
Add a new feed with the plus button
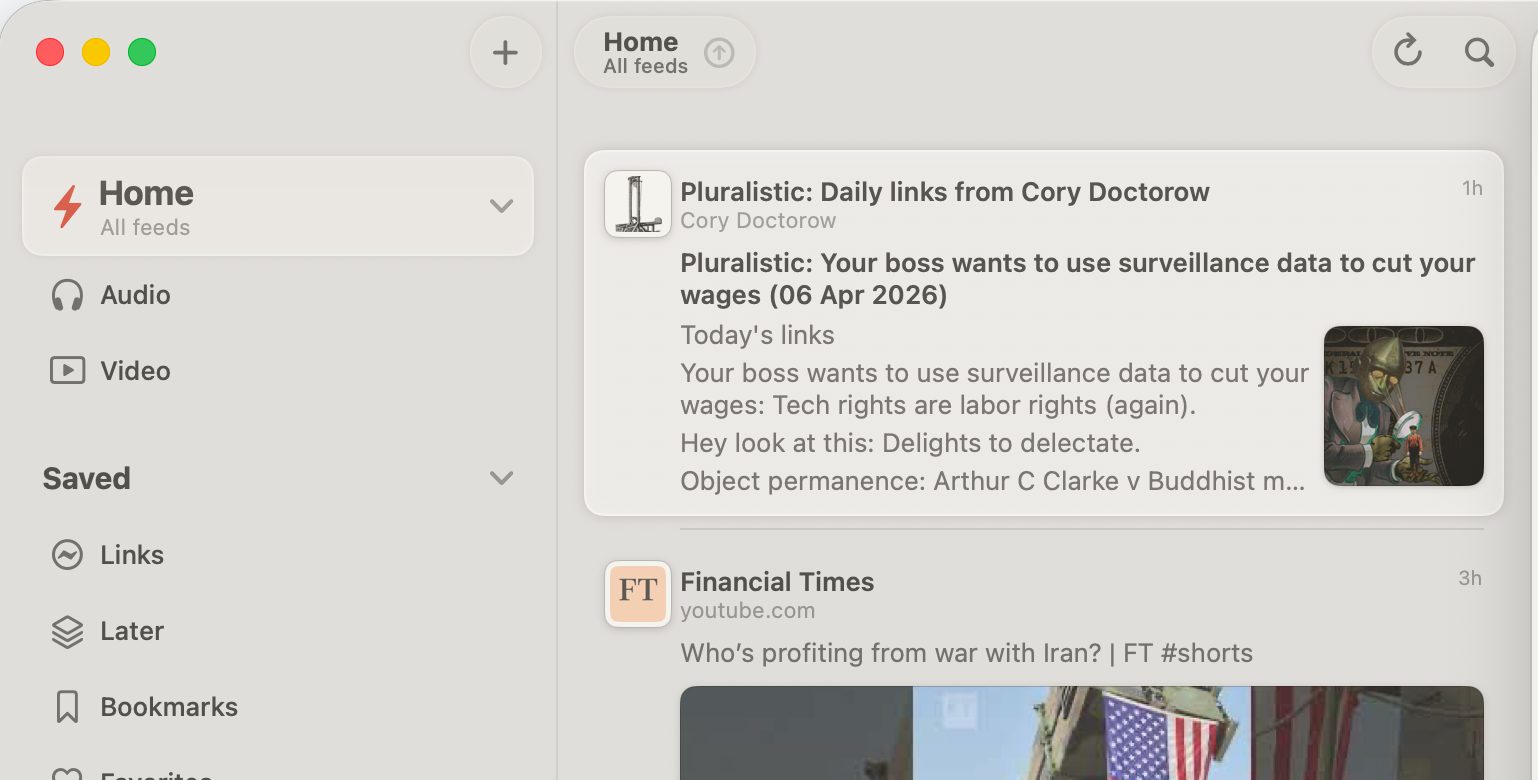point(505,51)
